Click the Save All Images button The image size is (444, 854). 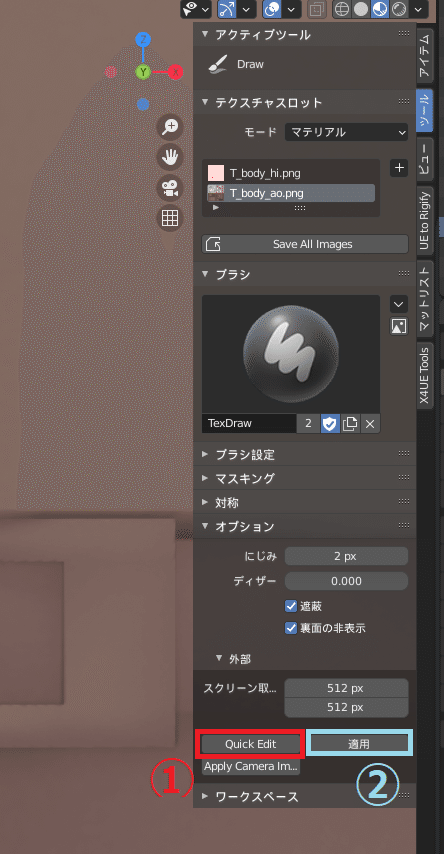tap(305, 244)
